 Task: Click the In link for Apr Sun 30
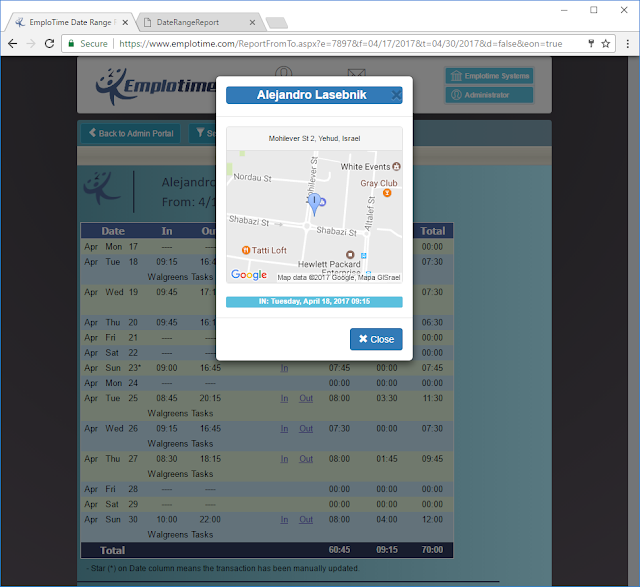pos(284,520)
